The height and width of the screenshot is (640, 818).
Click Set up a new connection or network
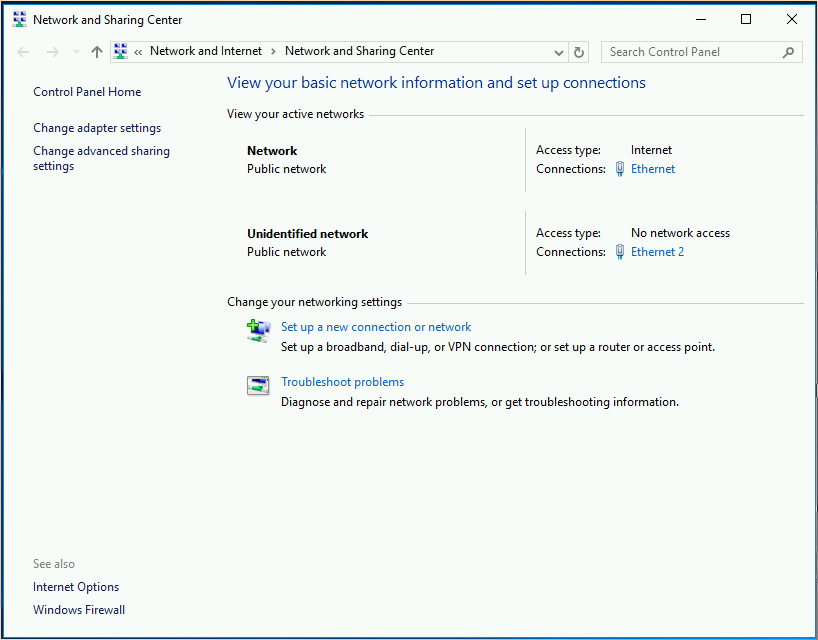(376, 327)
